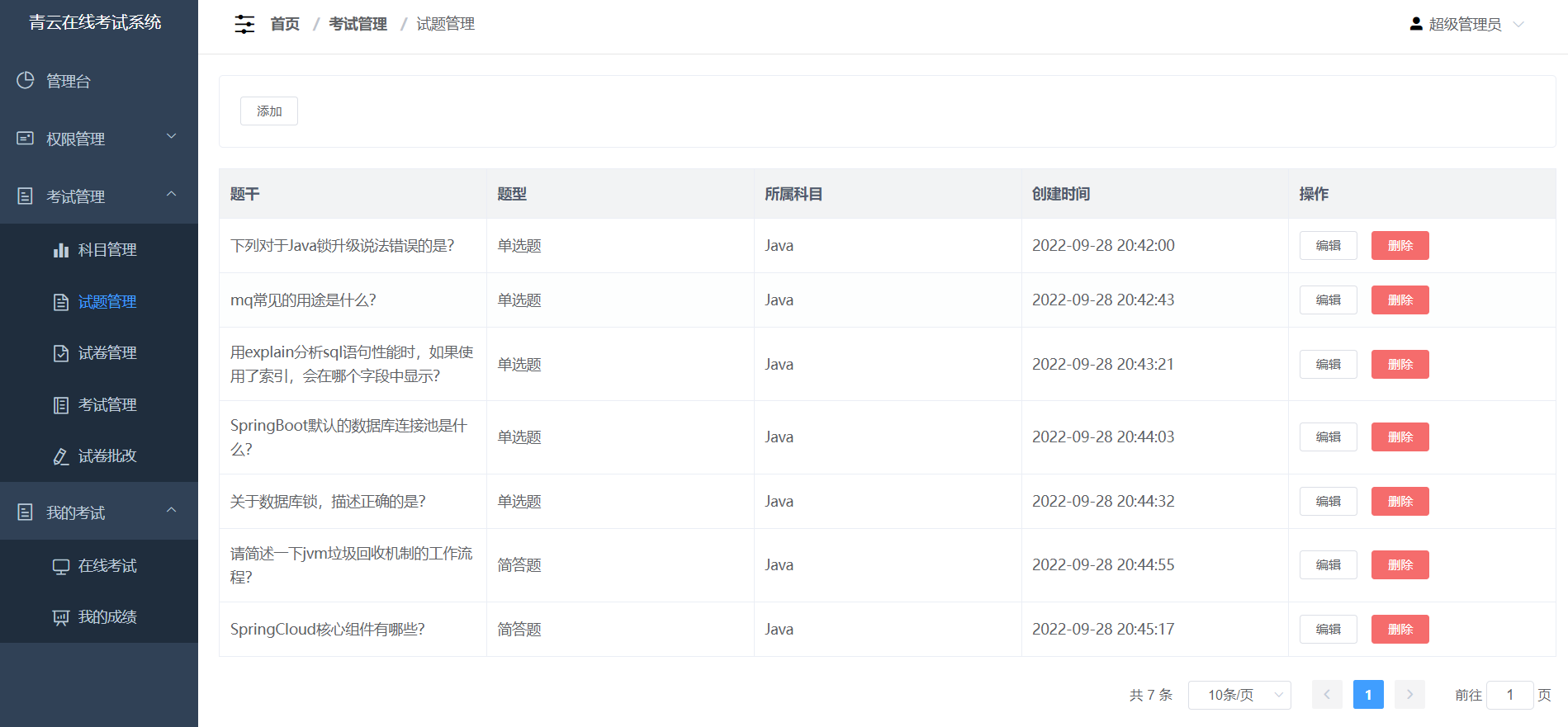Edit the SpringBoot数据库连接池 question

1328,437
